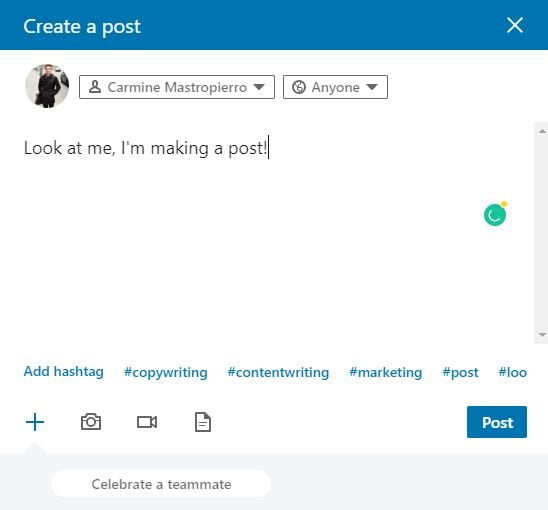This screenshot has height=510, width=548.
Task: Add a video with the camcorder icon
Action: point(147,422)
